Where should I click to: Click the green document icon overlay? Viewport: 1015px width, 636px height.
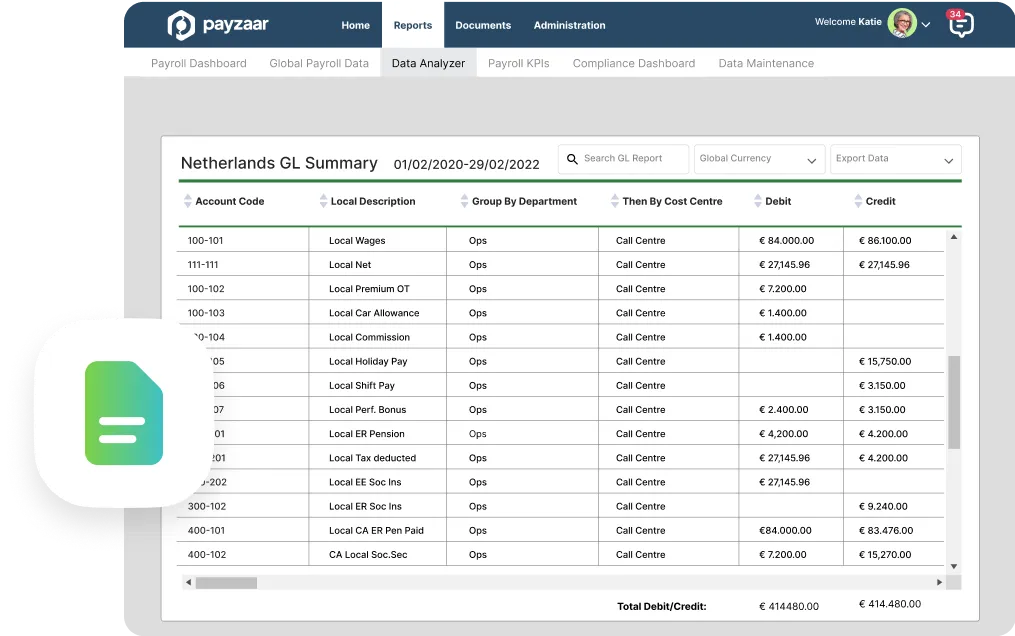pos(124,413)
